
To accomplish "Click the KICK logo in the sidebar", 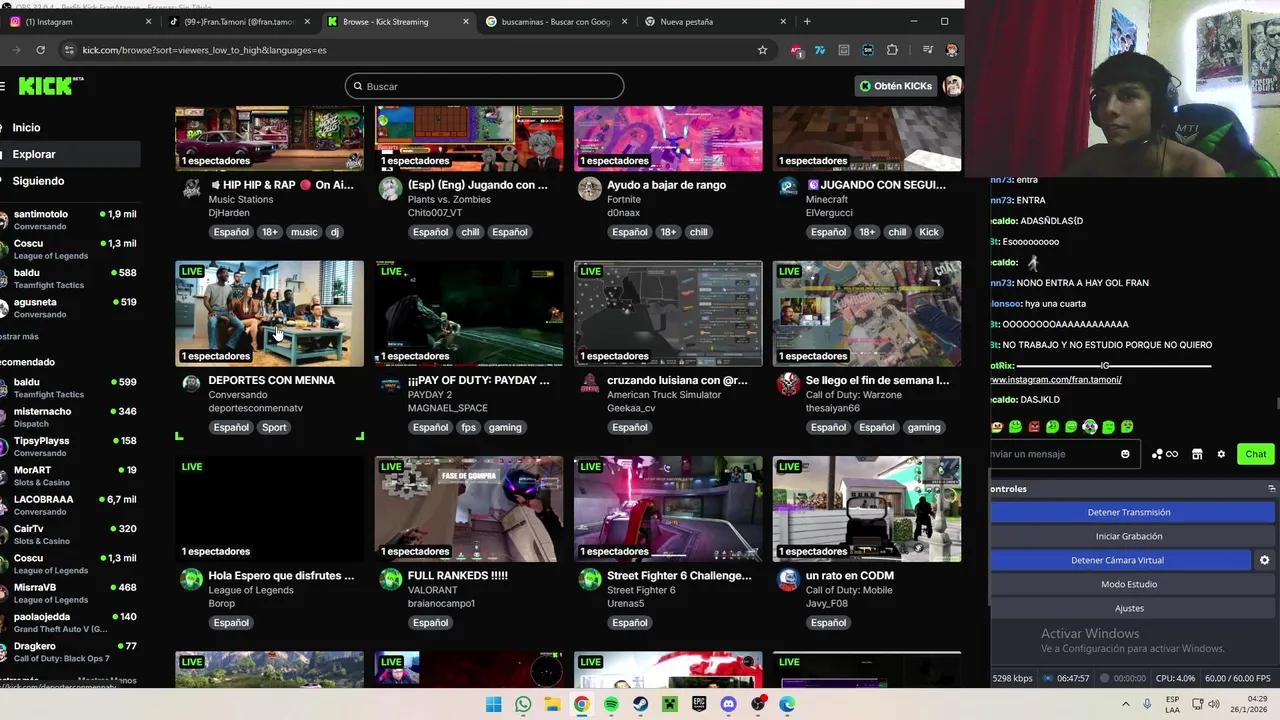I will tap(45, 86).
